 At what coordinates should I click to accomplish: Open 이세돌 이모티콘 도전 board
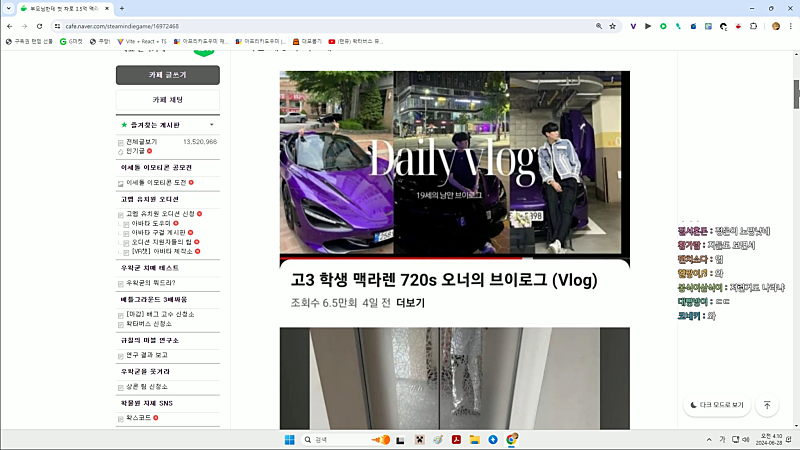coord(156,183)
